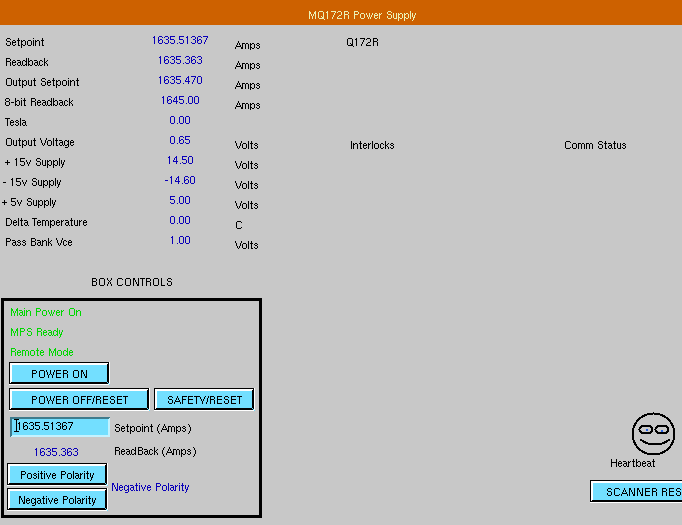Screen dimensions: 682x525
Task: Click the POWER ON button
Action: tap(59, 374)
